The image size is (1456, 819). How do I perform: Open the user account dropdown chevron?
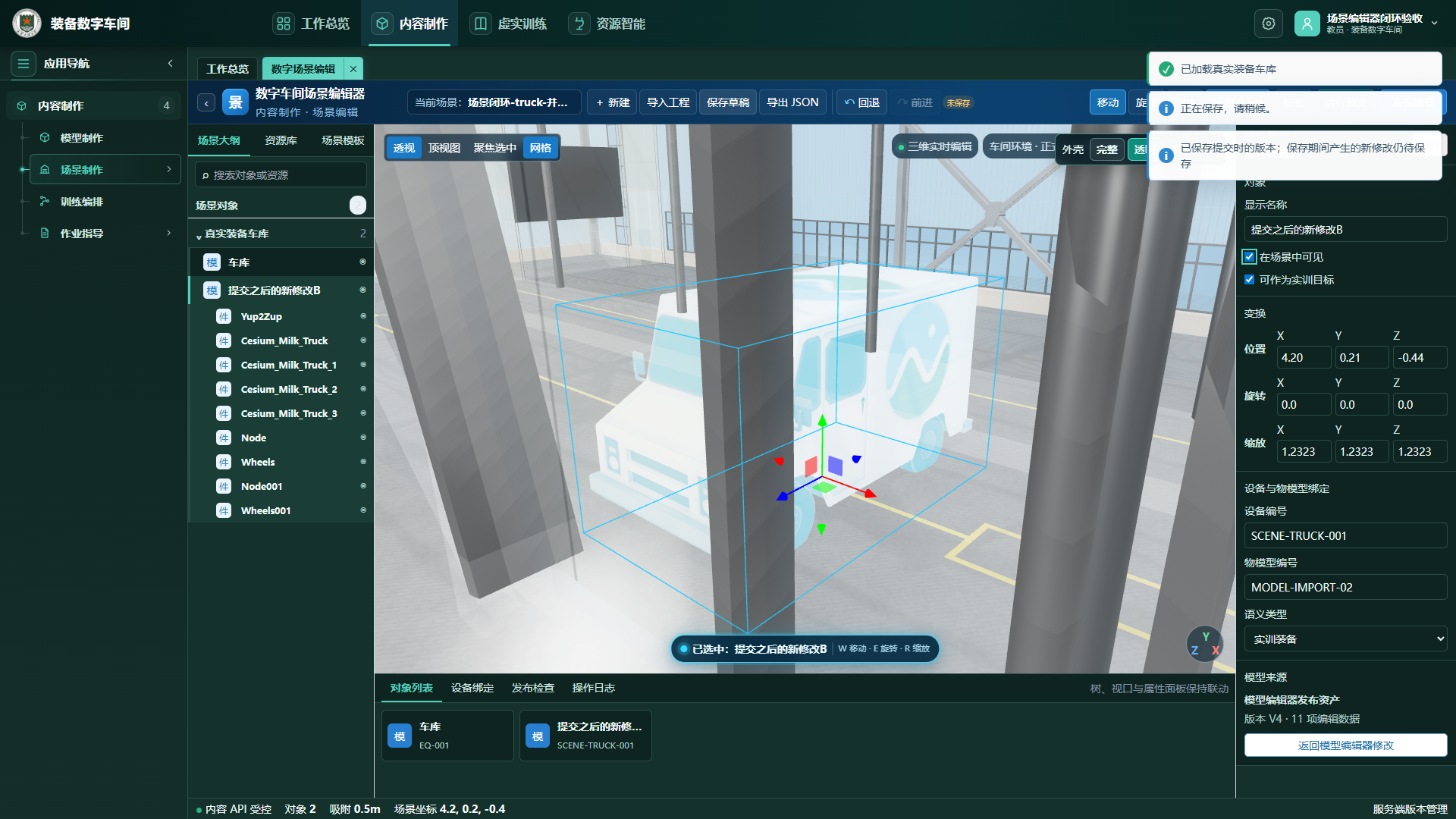click(1435, 24)
